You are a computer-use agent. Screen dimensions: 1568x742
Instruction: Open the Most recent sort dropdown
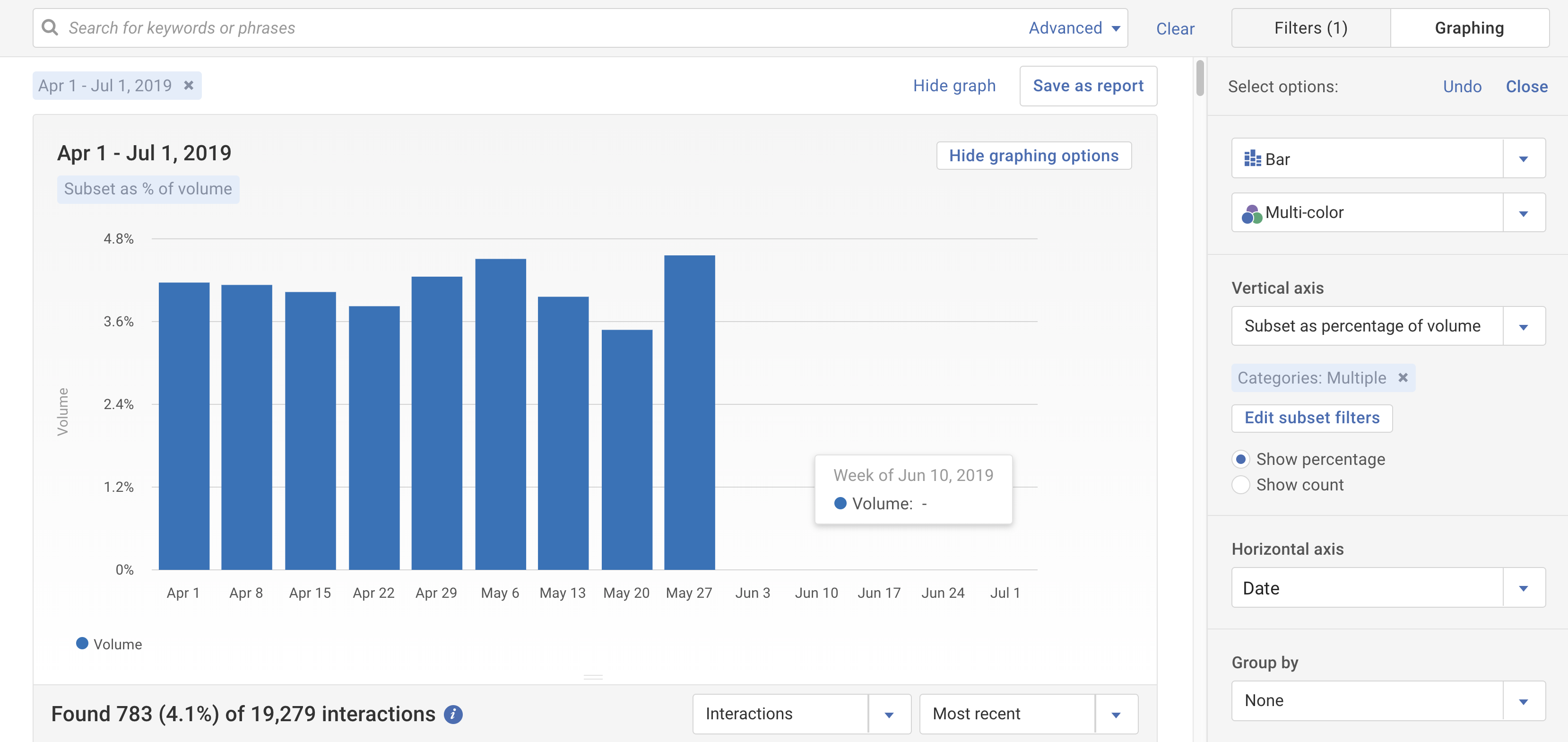[1116, 714]
